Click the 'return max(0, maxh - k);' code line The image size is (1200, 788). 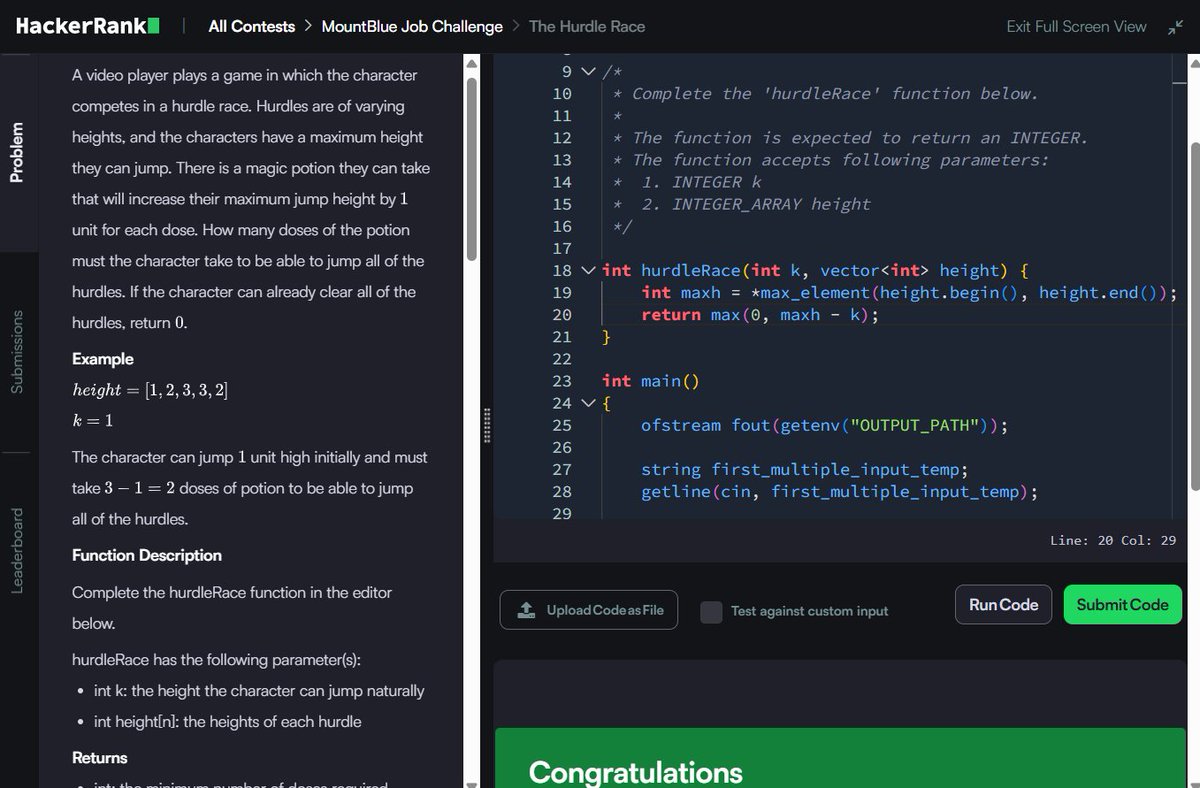760,314
